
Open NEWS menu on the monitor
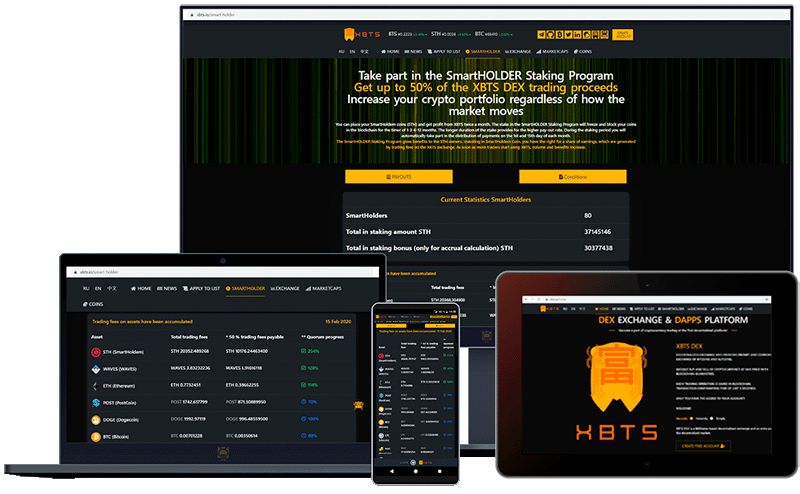tap(413, 52)
